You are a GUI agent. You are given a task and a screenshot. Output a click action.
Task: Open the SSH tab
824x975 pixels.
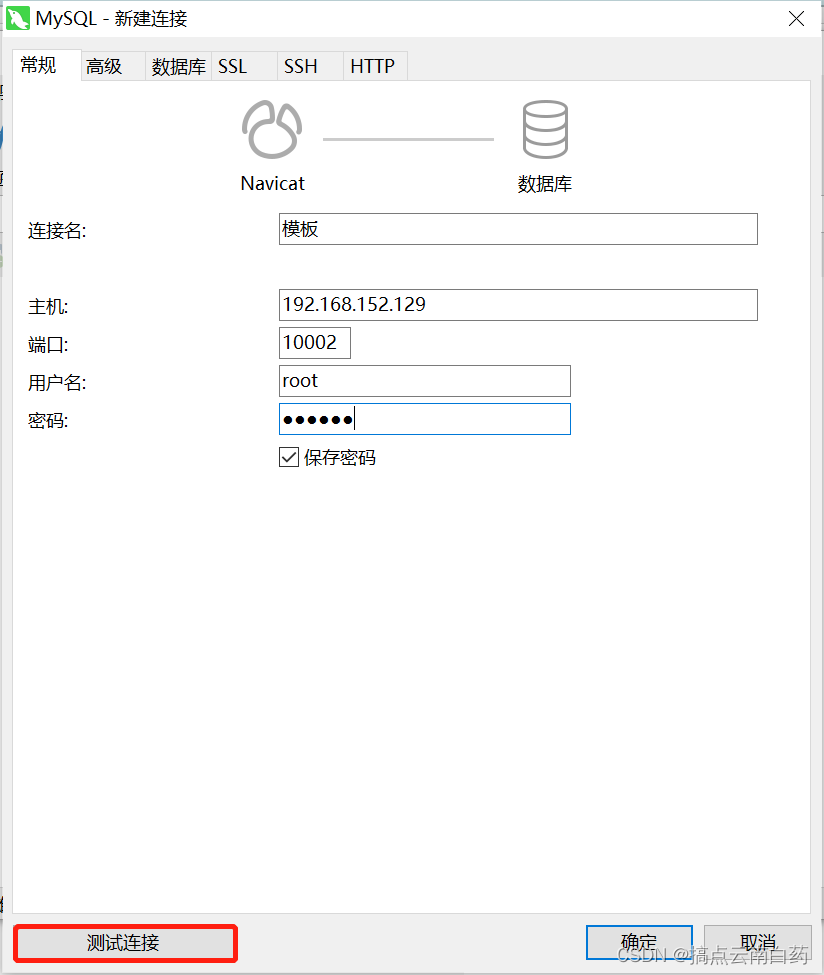click(310, 67)
